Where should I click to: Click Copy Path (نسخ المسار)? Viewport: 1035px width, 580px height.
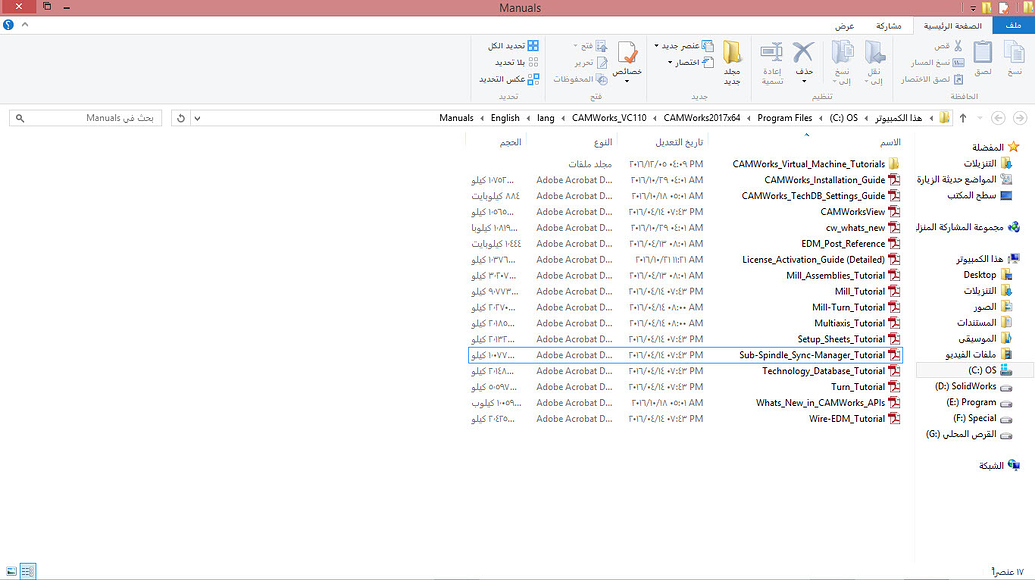pyautogui.click(x=938, y=62)
